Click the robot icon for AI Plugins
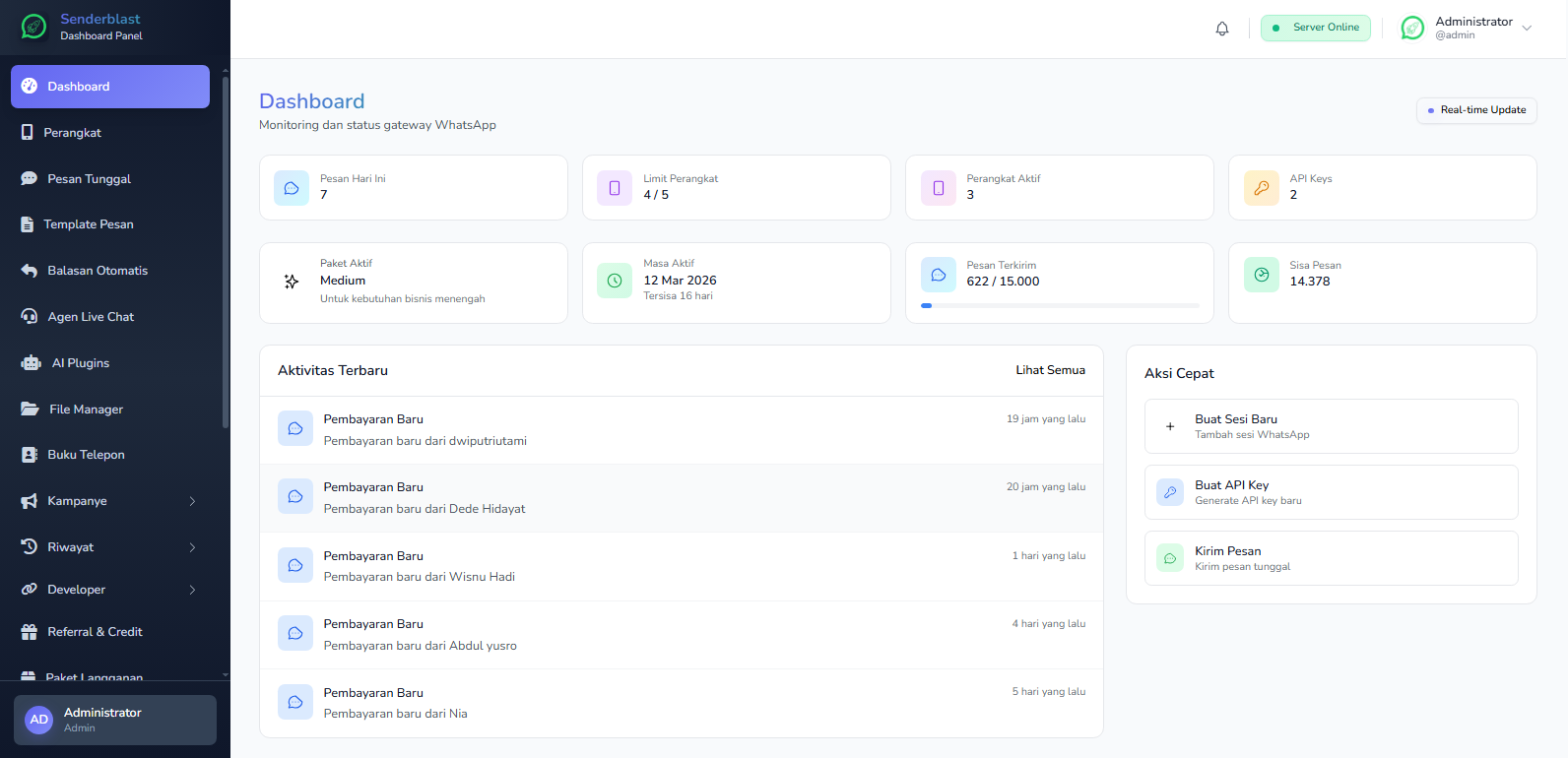 coord(32,363)
